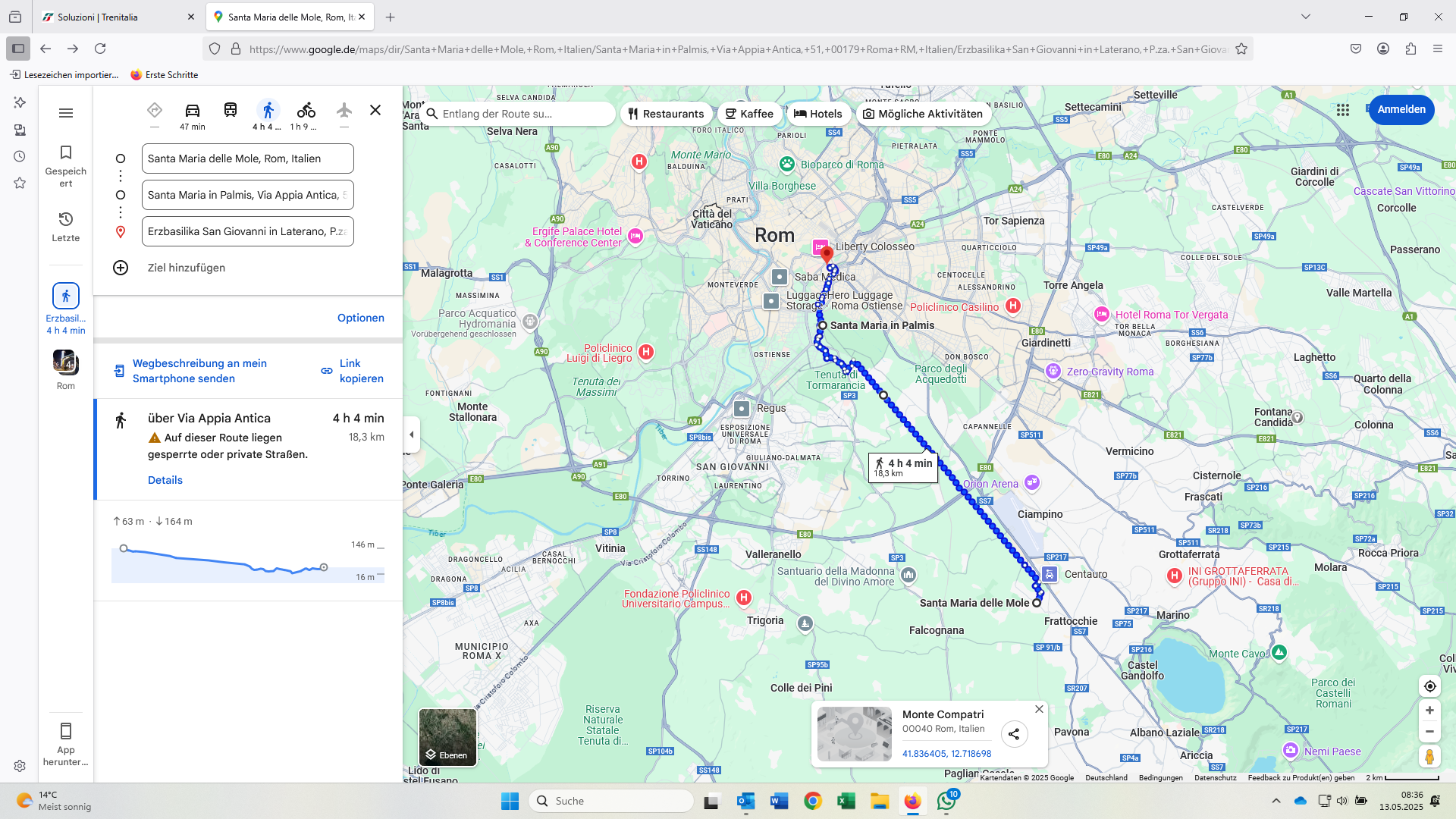This screenshot has height=819, width=1456.
Task: Filter by Hotels chip
Action: coord(818,114)
